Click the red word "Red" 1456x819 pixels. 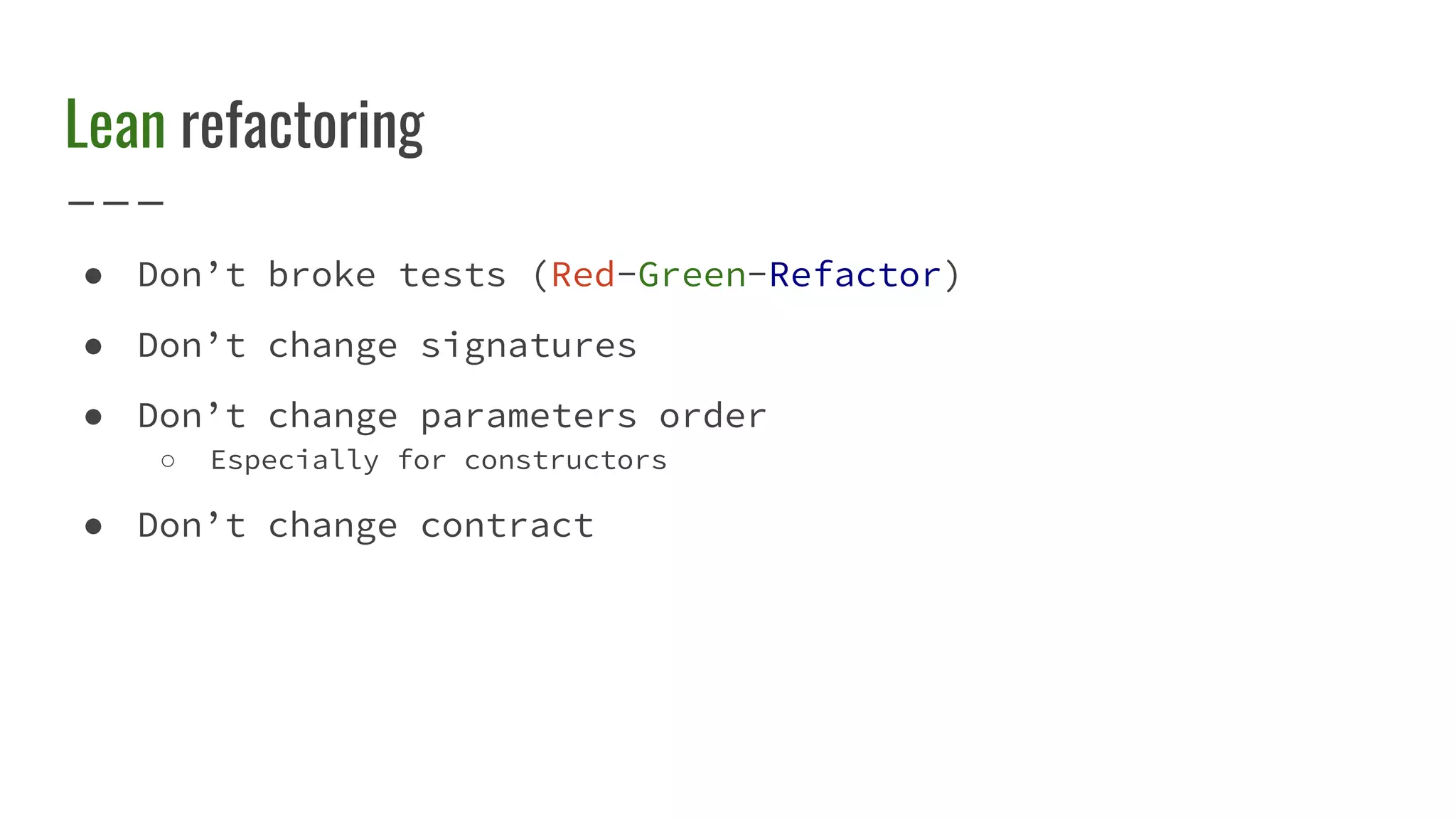tap(582, 275)
